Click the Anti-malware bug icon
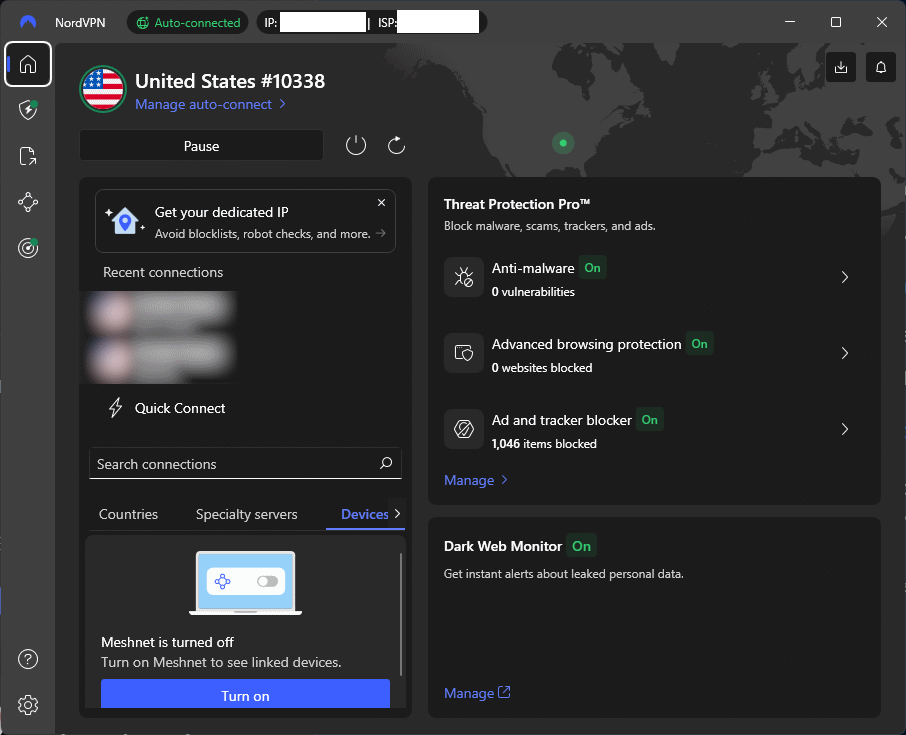 [463, 277]
